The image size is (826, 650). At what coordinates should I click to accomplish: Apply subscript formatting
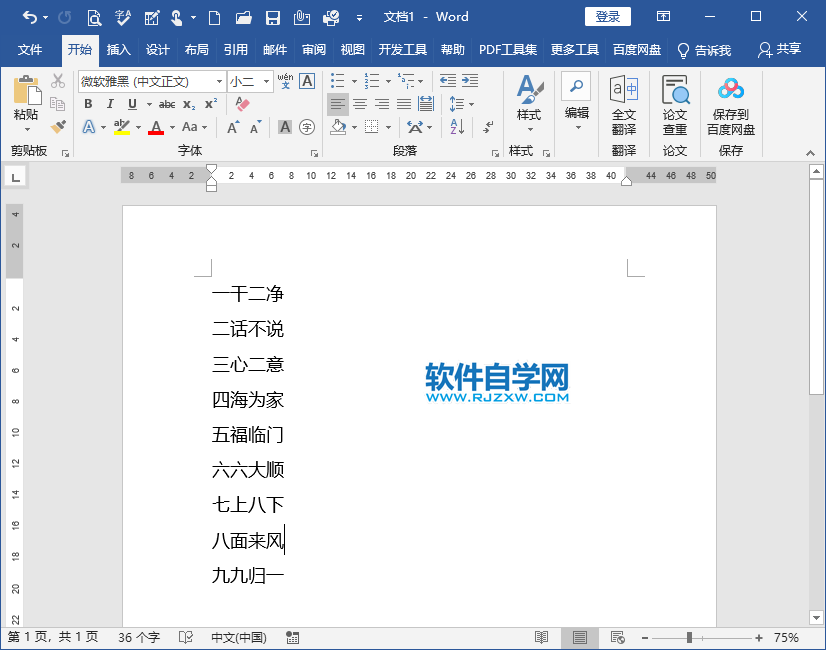point(187,104)
